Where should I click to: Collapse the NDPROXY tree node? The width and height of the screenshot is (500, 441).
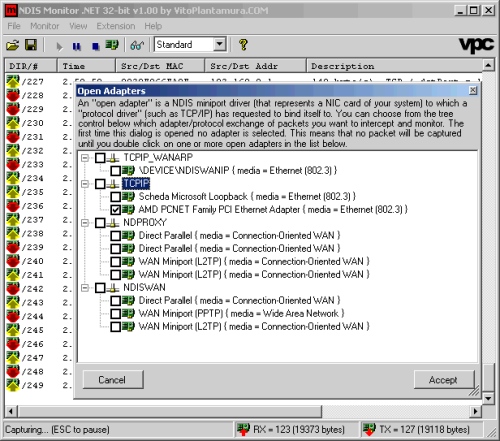[85, 223]
